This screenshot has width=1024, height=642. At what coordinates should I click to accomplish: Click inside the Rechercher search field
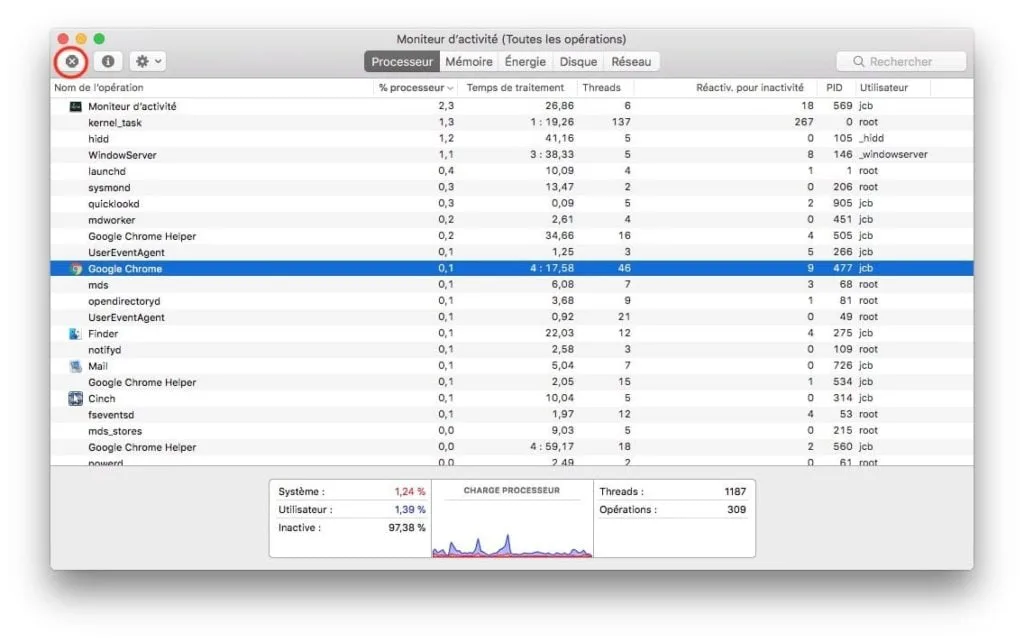tap(905, 61)
